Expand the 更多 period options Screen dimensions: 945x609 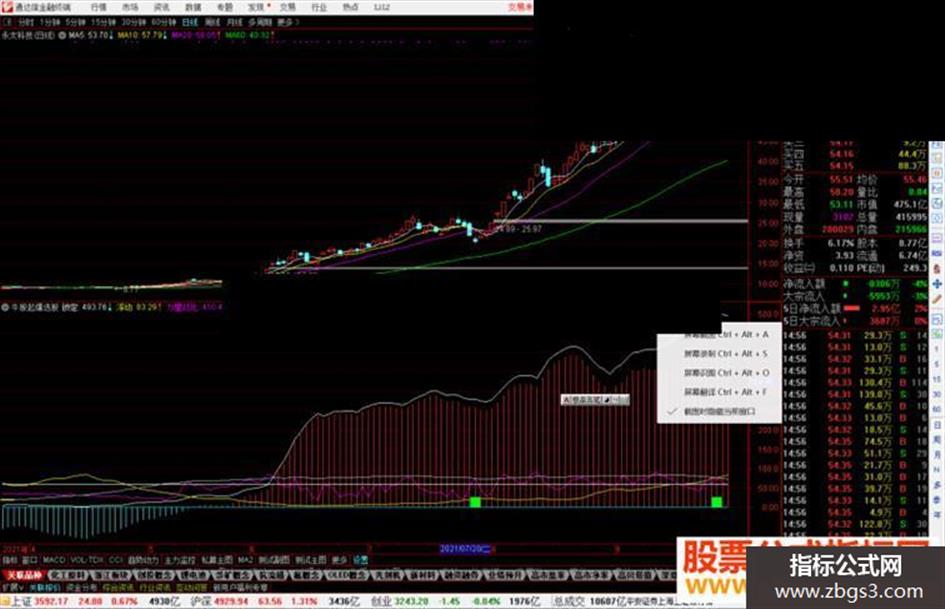click(x=287, y=22)
